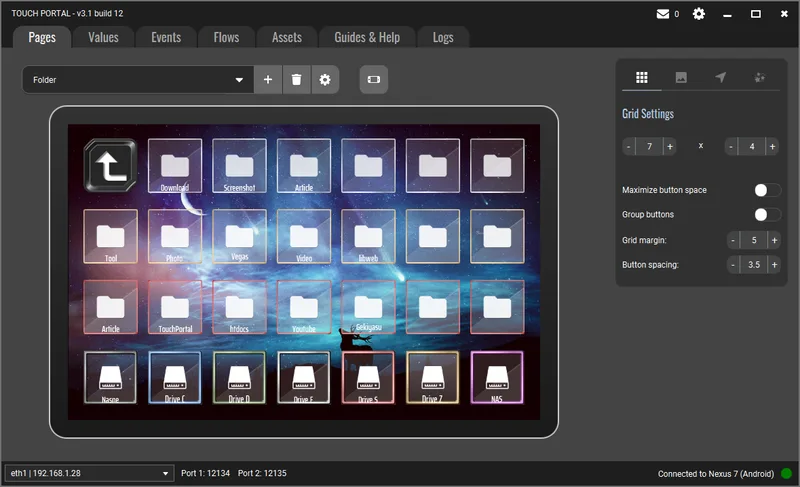The width and height of the screenshot is (800, 487).
Task: Open the navigation arrow settings tab icon
Action: [x=720, y=77]
